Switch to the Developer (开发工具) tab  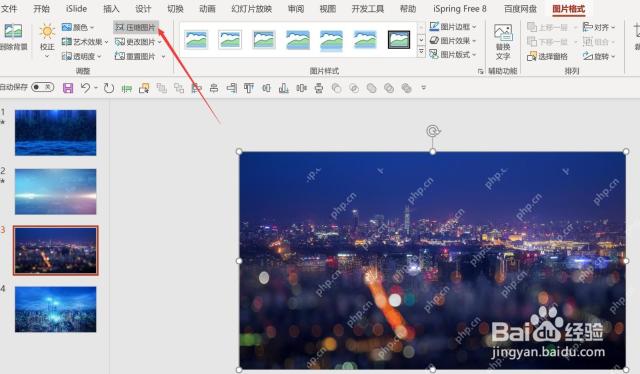[368, 9]
